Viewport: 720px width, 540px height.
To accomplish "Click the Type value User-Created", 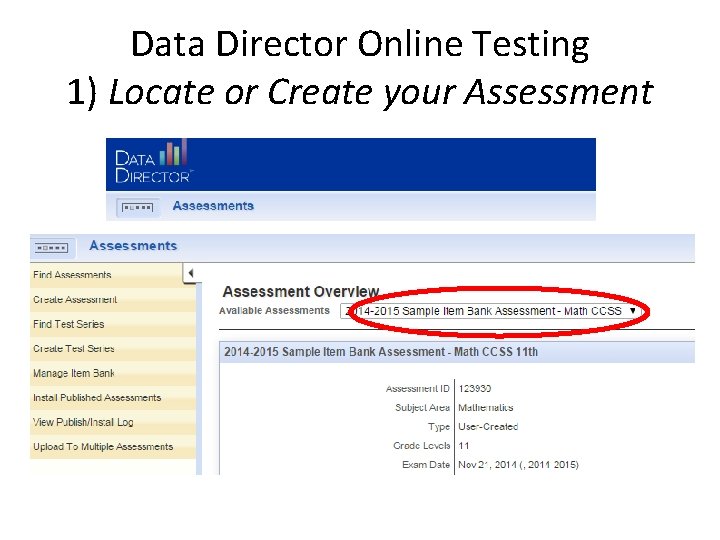I will 488,427.
